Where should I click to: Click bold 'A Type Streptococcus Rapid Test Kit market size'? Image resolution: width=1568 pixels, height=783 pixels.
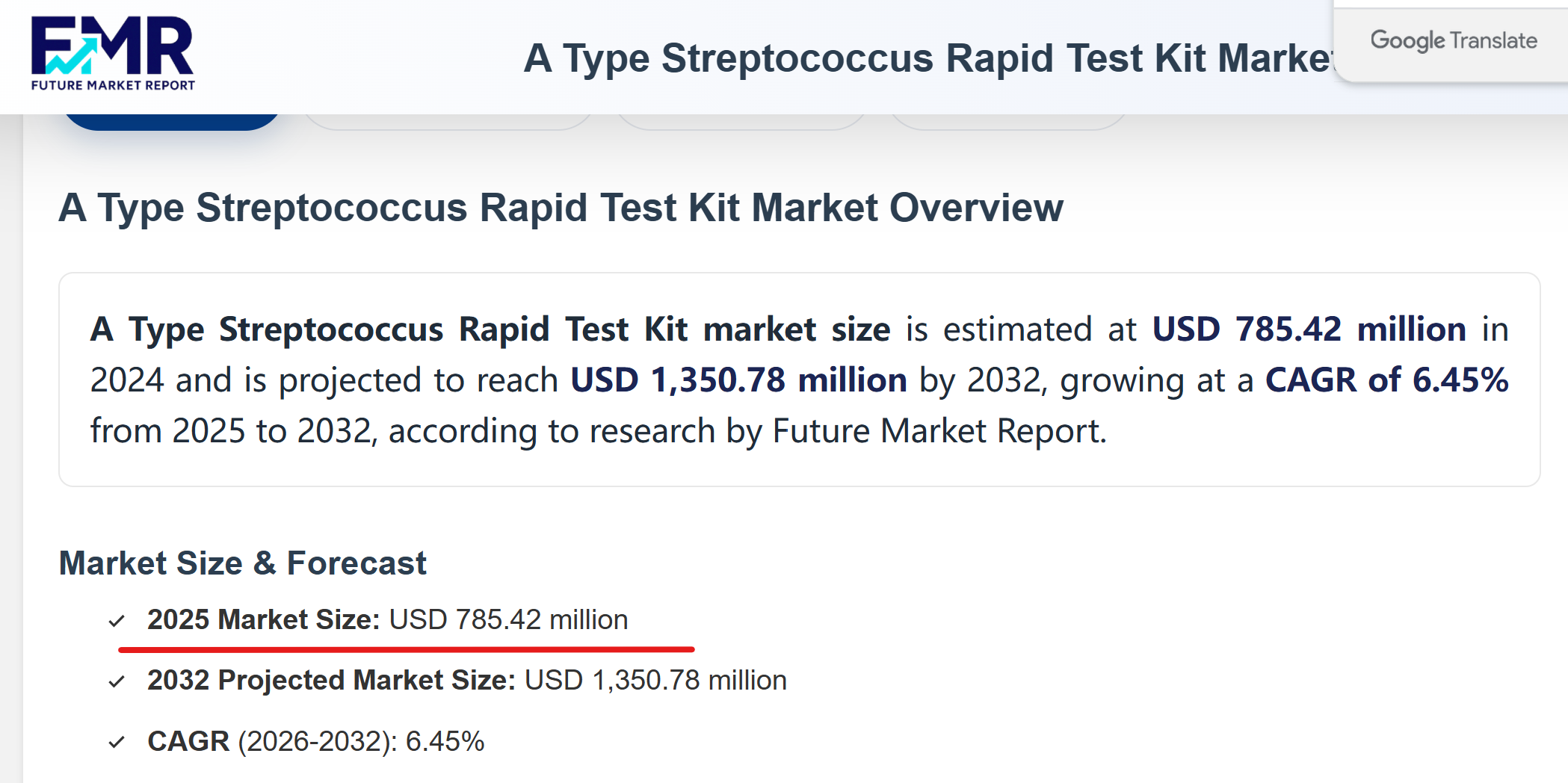[490, 329]
